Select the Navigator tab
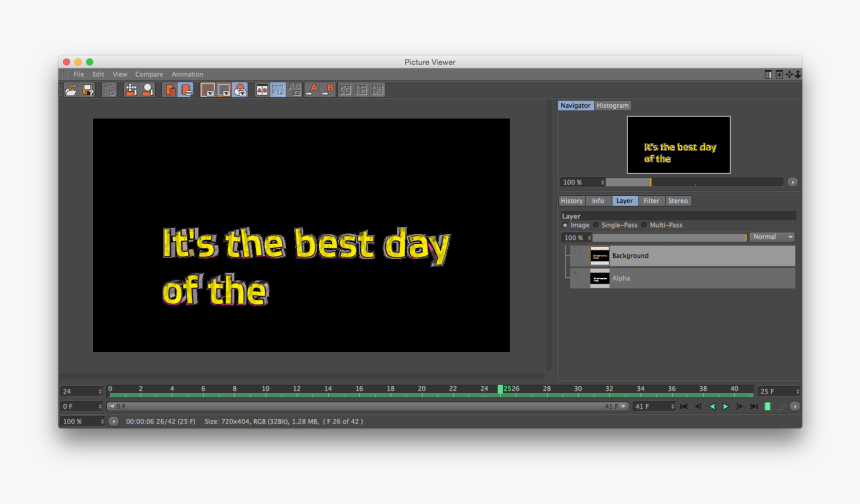This screenshot has height=504, width=860. [575, 105]
